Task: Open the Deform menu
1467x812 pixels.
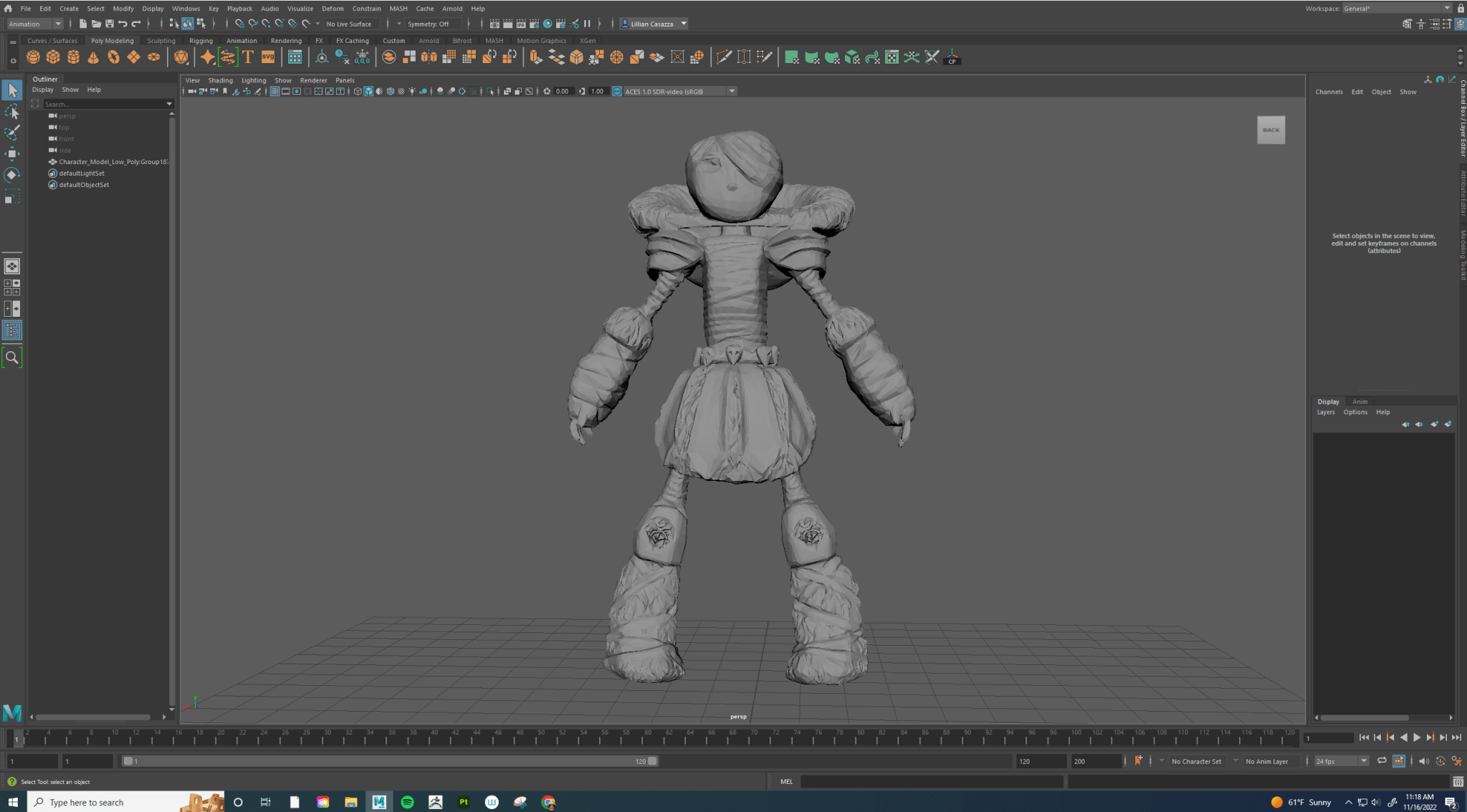Action: 332,9
